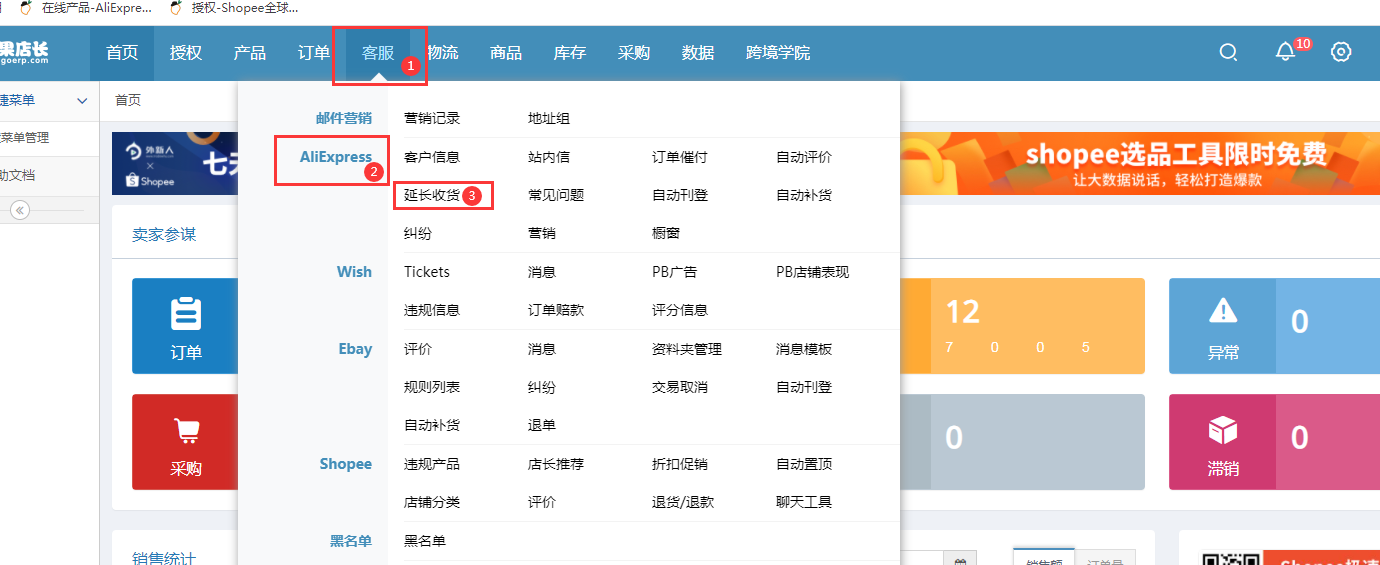1380x565 pixels.
Task: Select 折扣促销 menu entry
Action: pos(680,464)
